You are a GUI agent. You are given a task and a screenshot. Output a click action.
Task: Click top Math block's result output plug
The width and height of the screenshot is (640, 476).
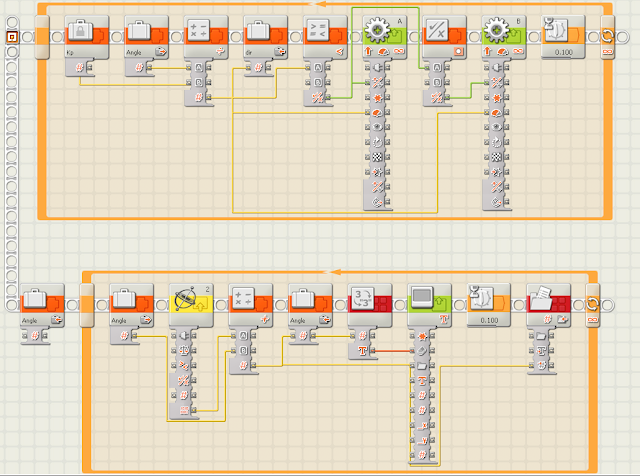pyautogui.click(x=198, y=98)
